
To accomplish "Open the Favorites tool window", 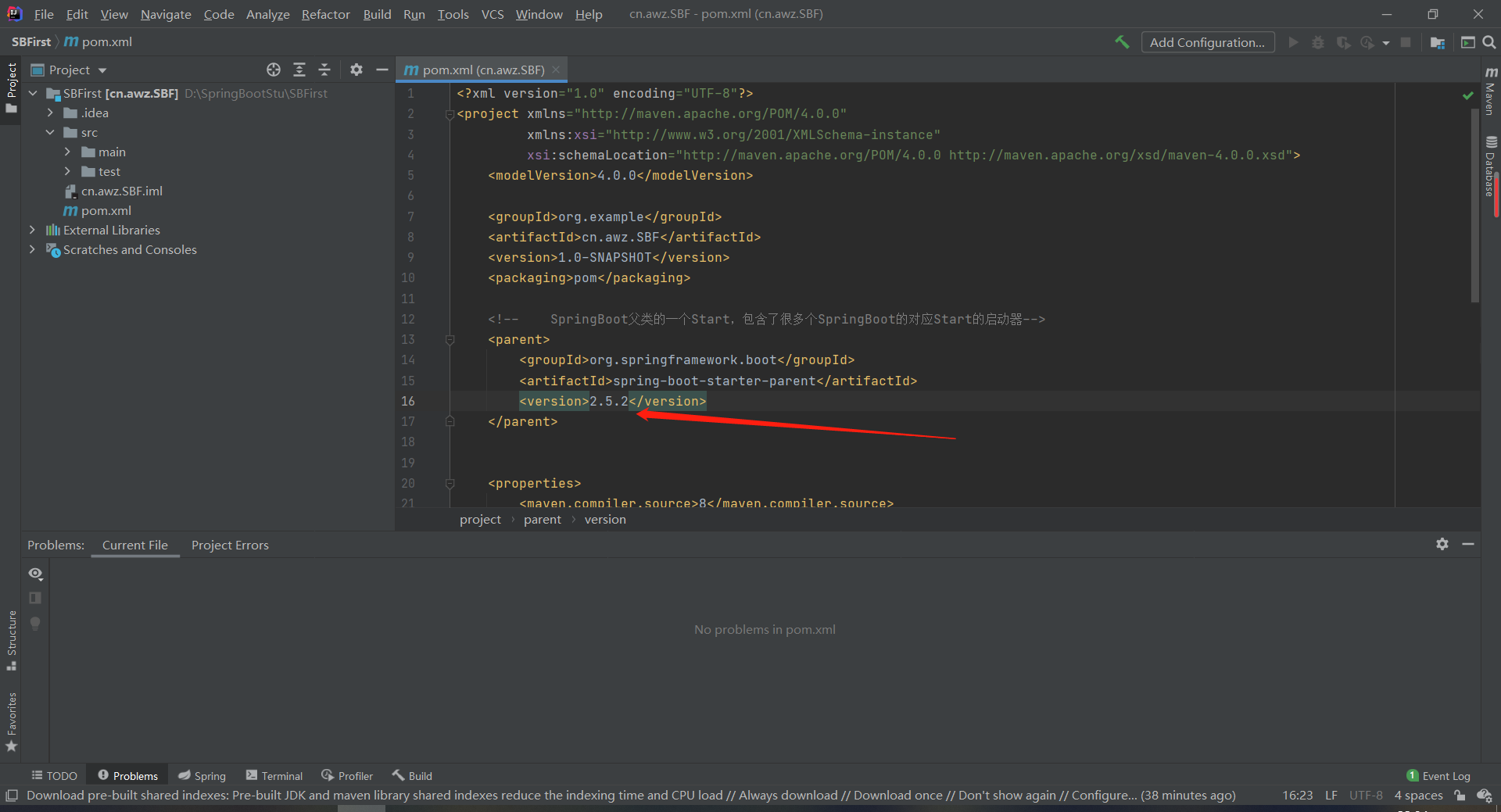I will tap(11, 722).
